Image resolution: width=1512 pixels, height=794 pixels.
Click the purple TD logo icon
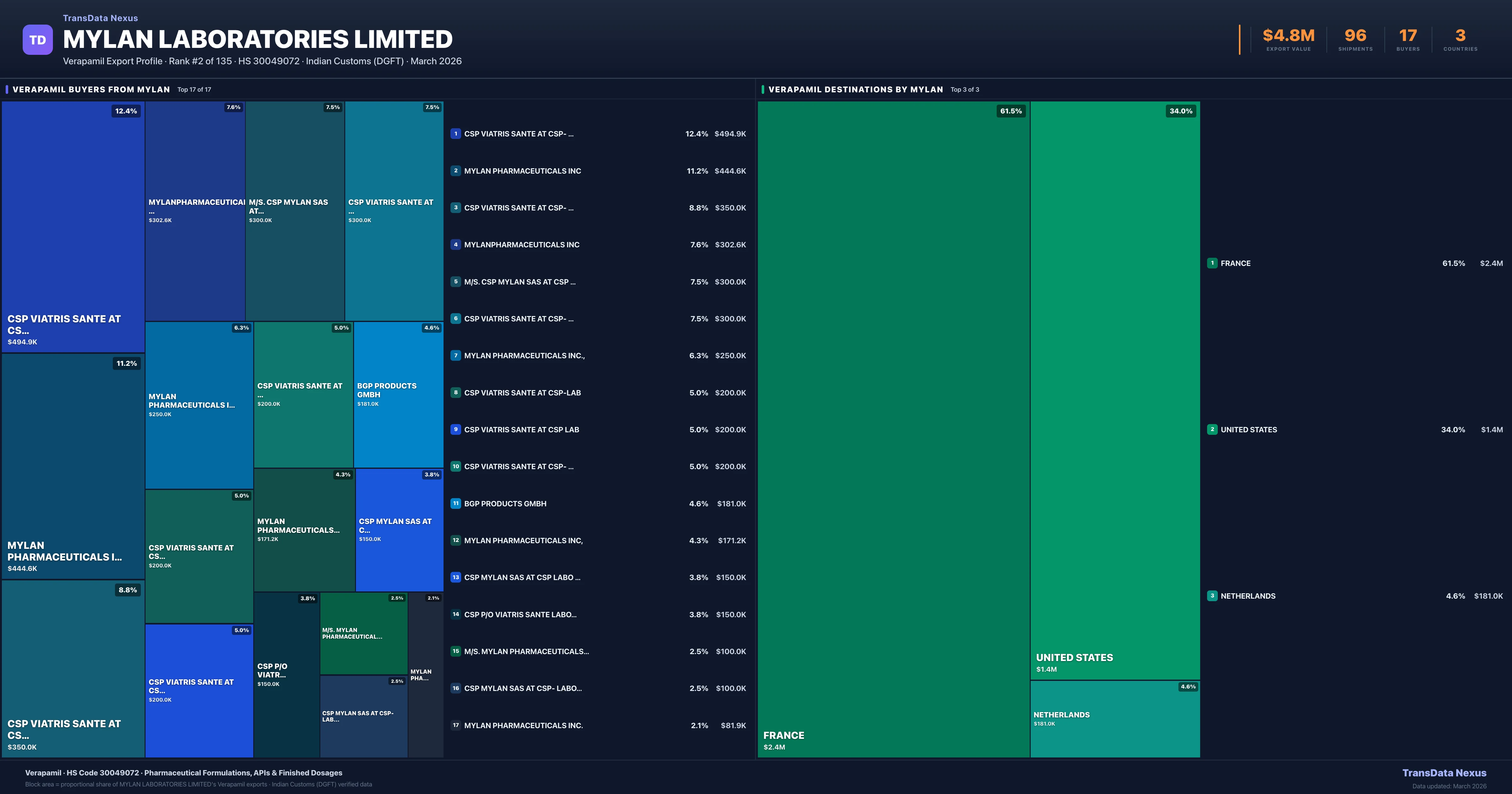coord(37,40)
